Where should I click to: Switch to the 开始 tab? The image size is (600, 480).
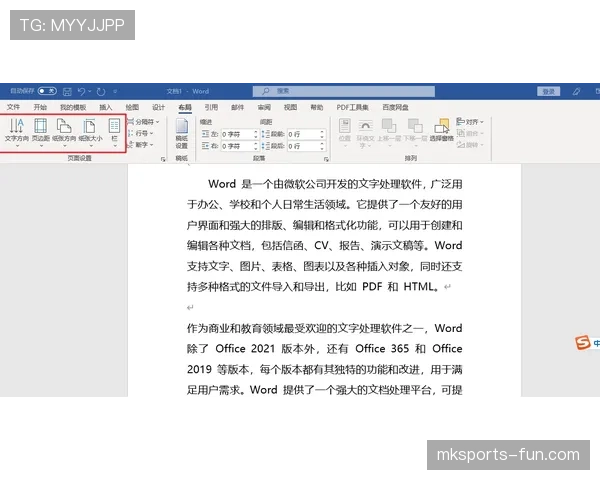40,107
